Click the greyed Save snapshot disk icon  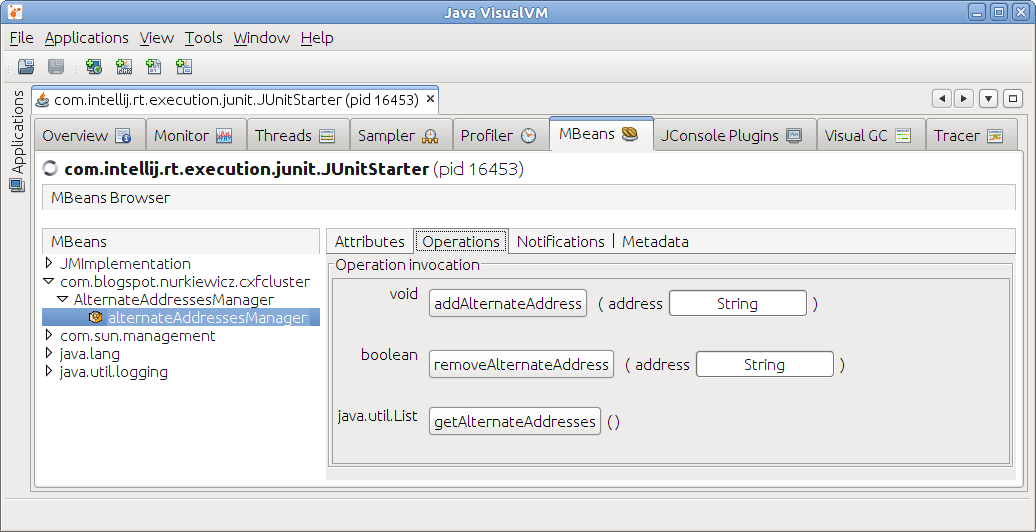point(56,66)
